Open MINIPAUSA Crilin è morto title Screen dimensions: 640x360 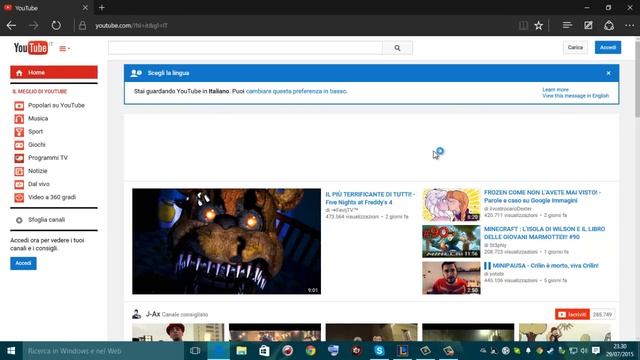pos(541,266)
